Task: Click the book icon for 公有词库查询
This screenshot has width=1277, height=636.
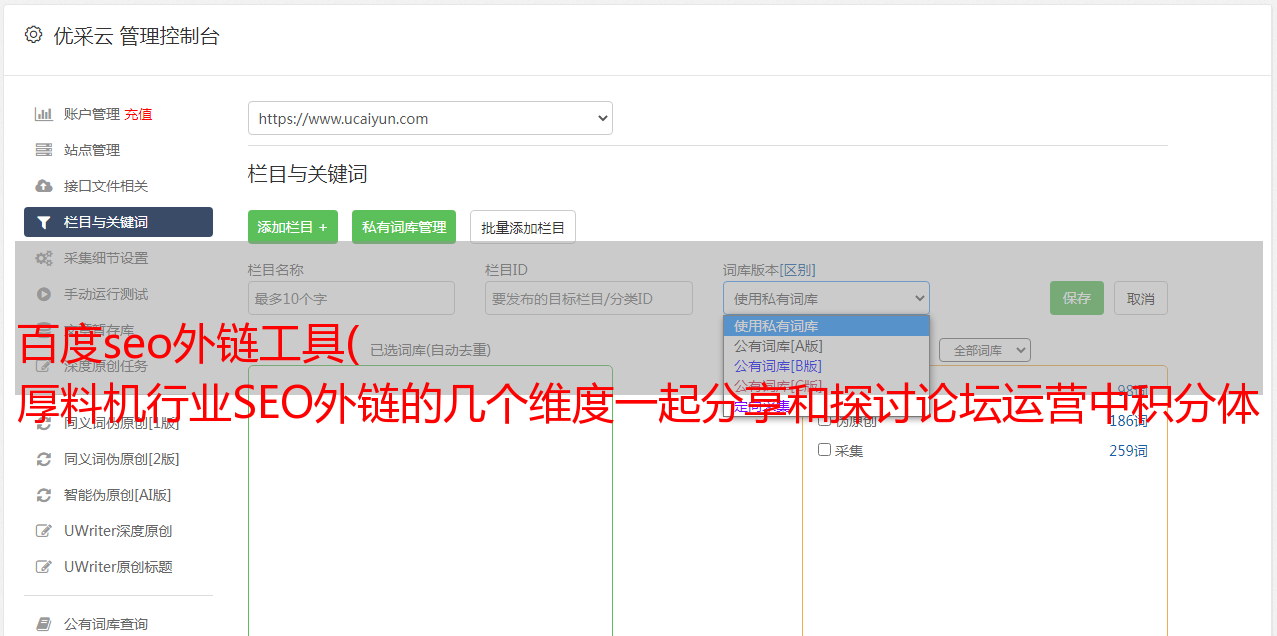Action: (43, 624)
